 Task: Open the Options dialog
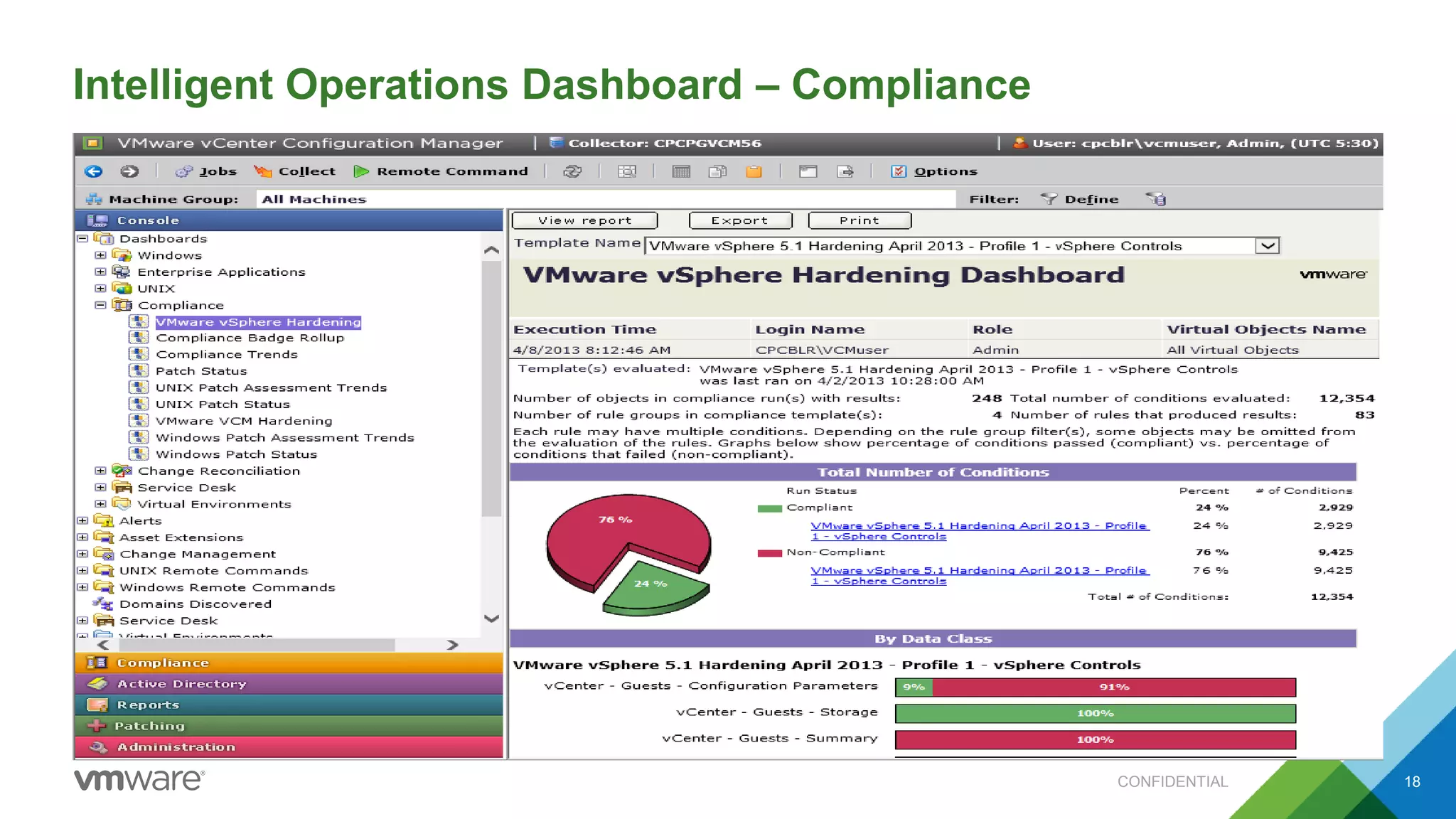(x=934, y=171)
